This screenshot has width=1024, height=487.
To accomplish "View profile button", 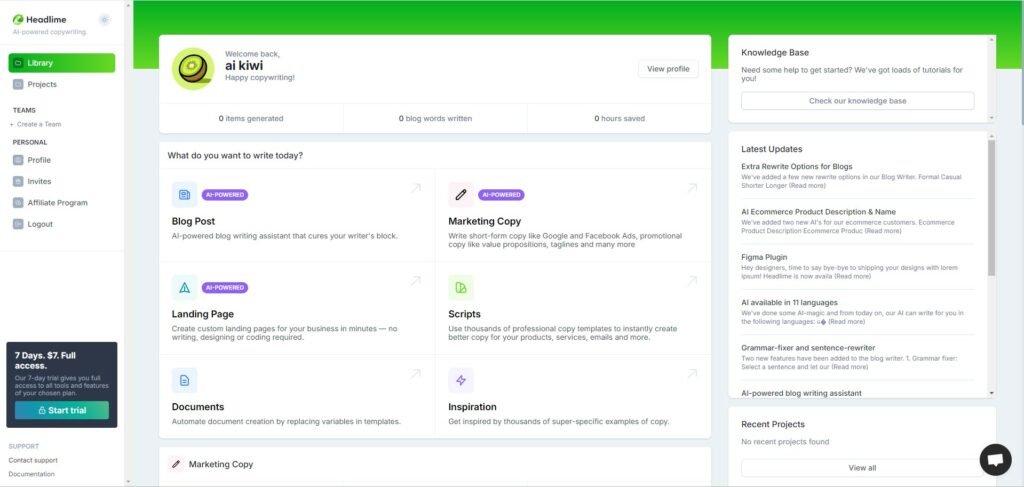I will click(668, 69).
